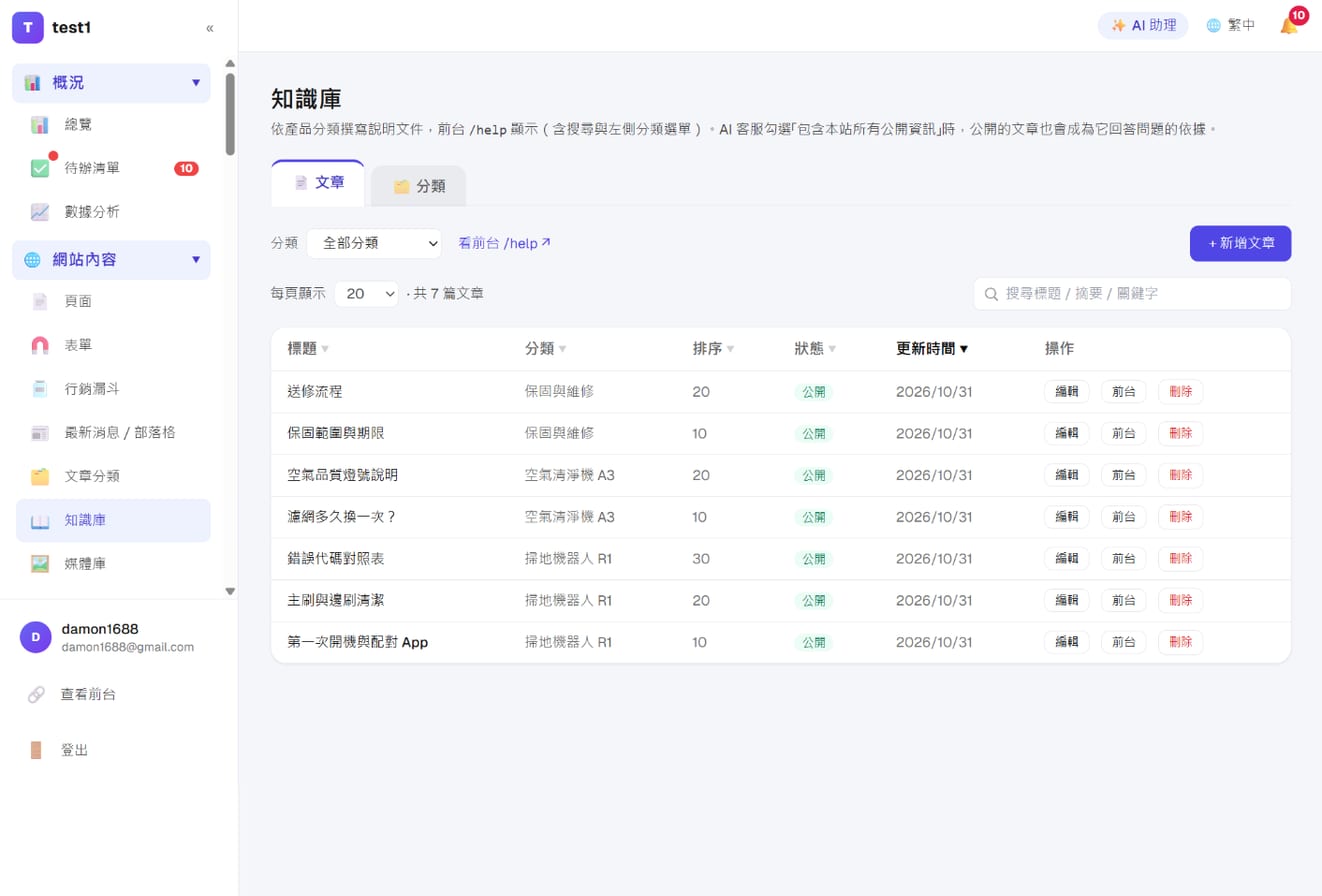Open the AI 助理 assistant
Viewport: 1322px width, 896px height.
click(x=1143, y=26)
